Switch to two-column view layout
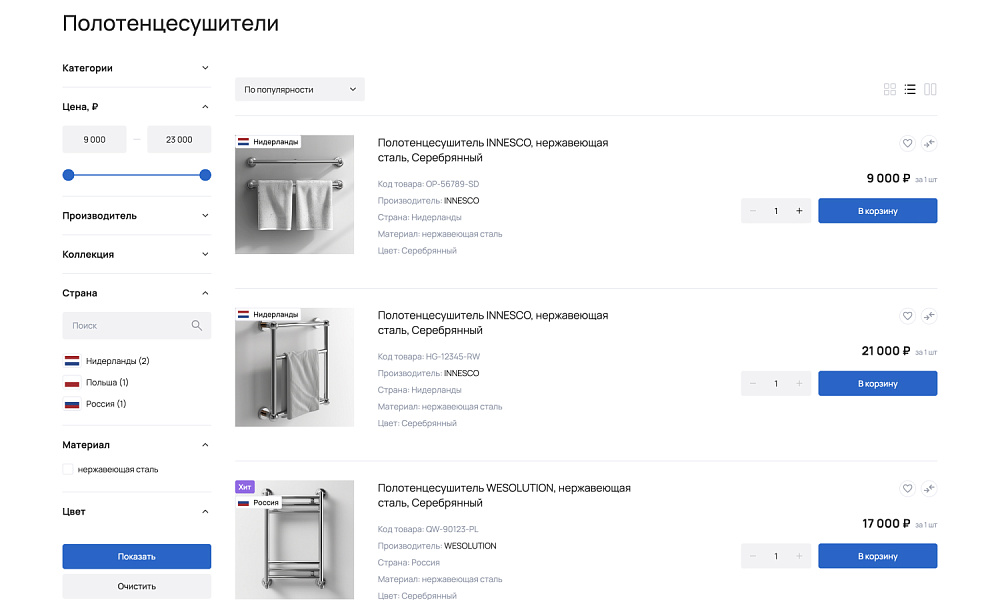 (x=930, y=89)
